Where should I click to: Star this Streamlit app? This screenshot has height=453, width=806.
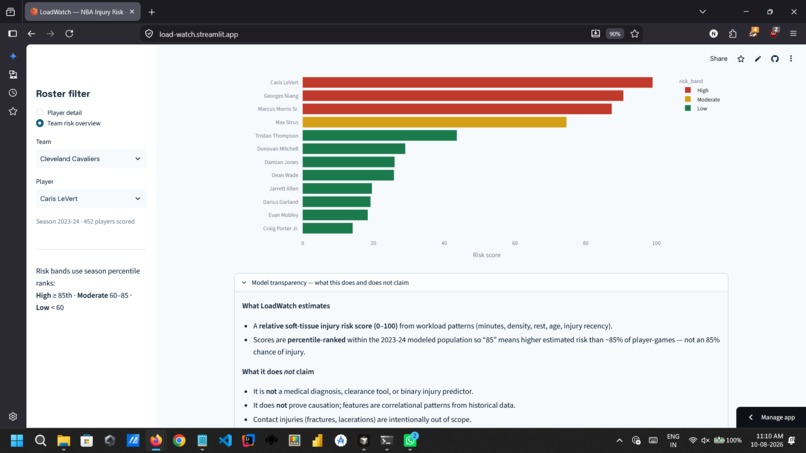[x=741, y=59]
